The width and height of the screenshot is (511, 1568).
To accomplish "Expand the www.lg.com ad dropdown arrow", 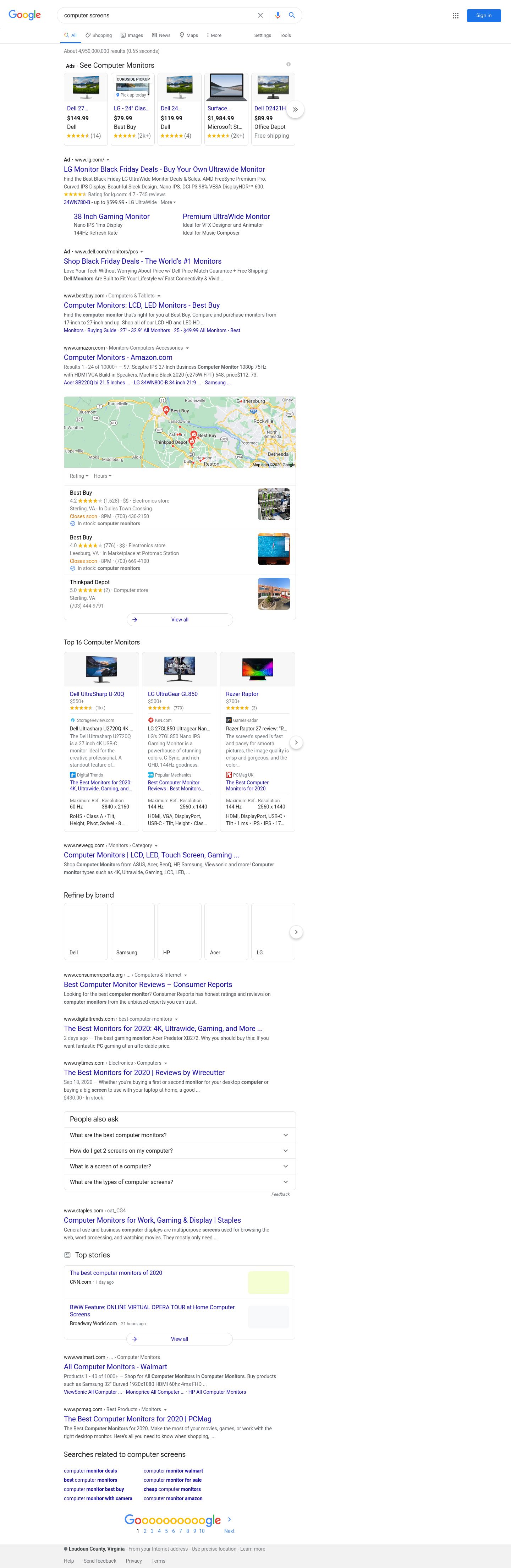I will point(108,160).
